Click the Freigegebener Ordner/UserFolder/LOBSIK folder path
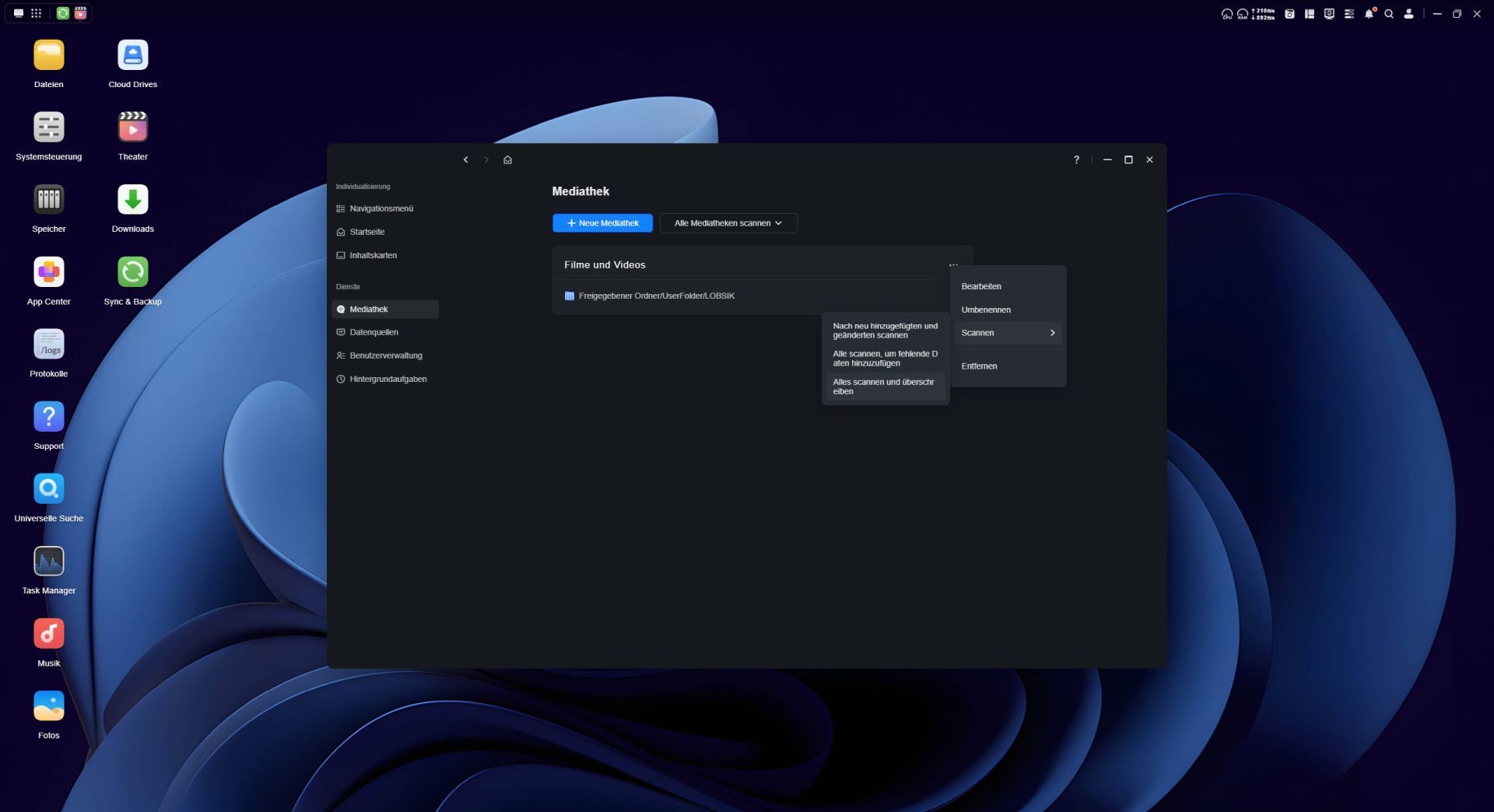This screenshot has width=1494, height=812. 656,296
